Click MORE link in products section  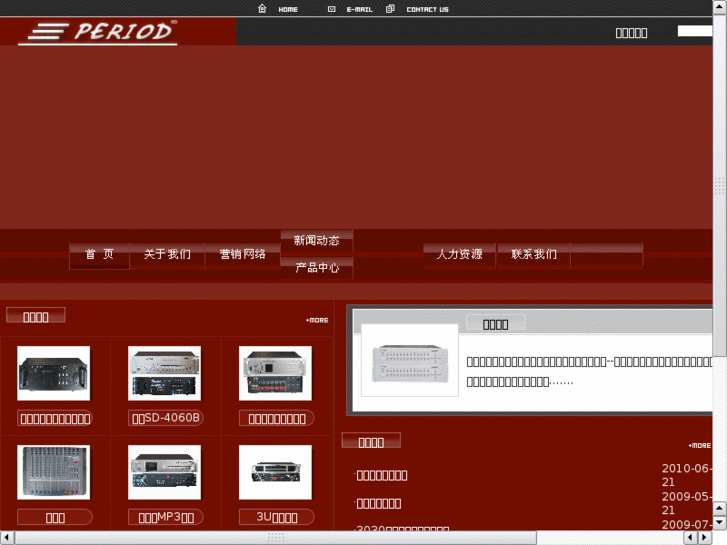(317, 320)
